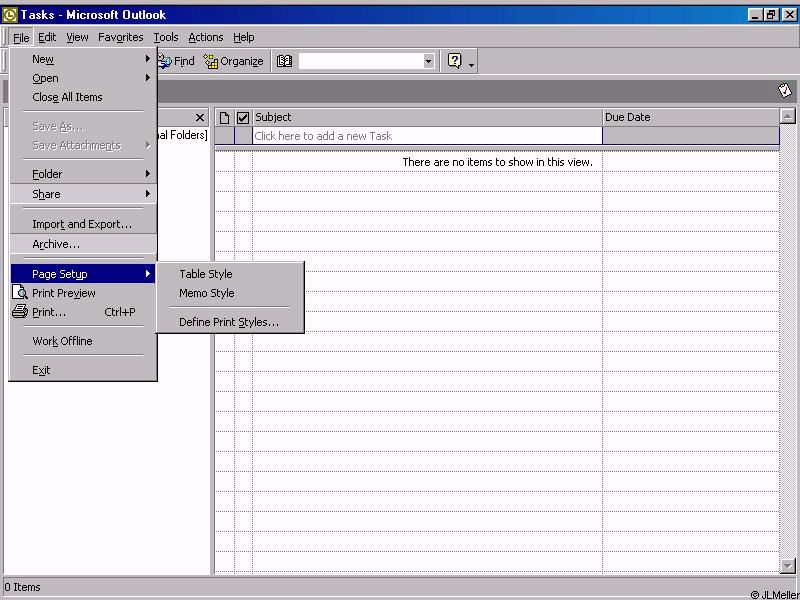Viewport: 800px width, 600px height.
Task: Open the Address Book icon
Action: click(284, 61)
